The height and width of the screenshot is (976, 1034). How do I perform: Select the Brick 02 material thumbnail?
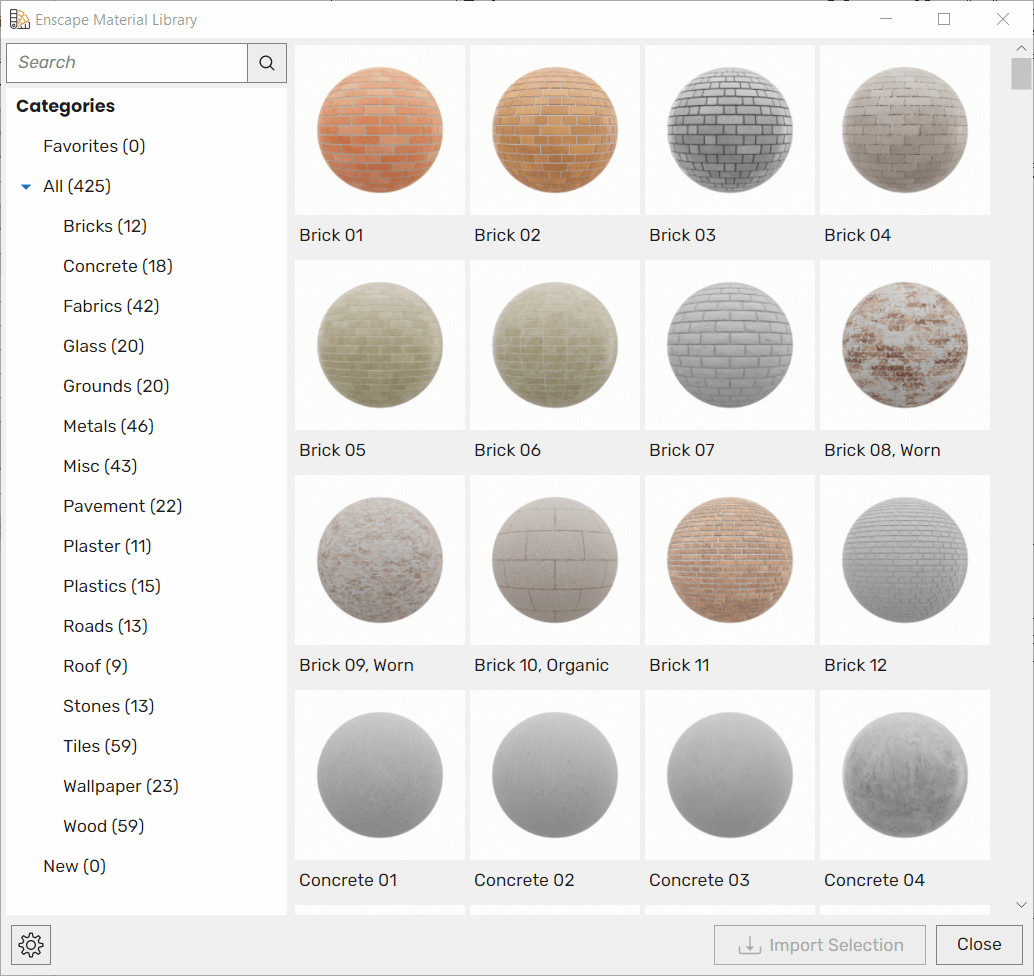(x=555, y=130)
